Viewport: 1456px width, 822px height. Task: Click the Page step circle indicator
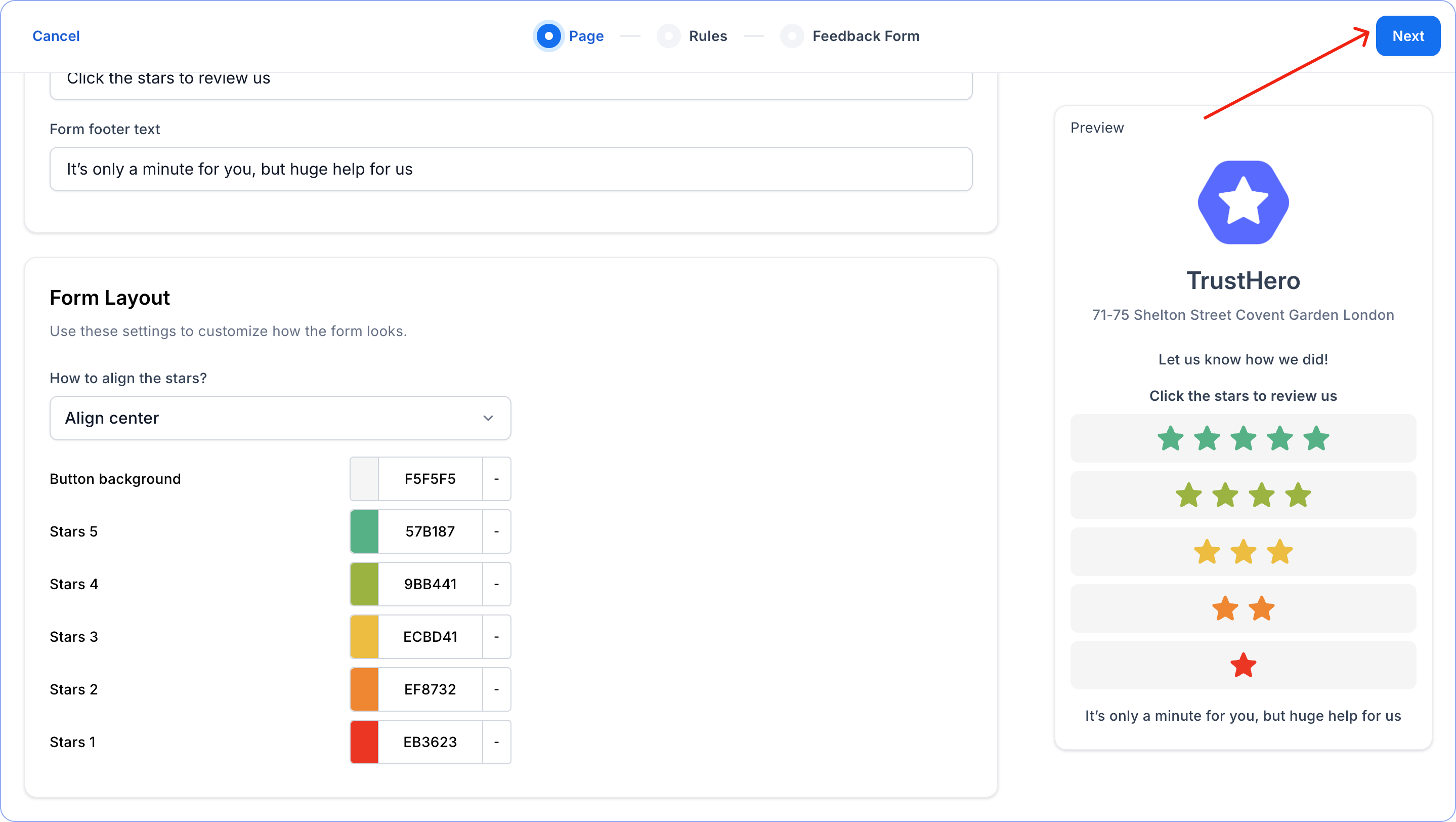(x=548, y=36)
